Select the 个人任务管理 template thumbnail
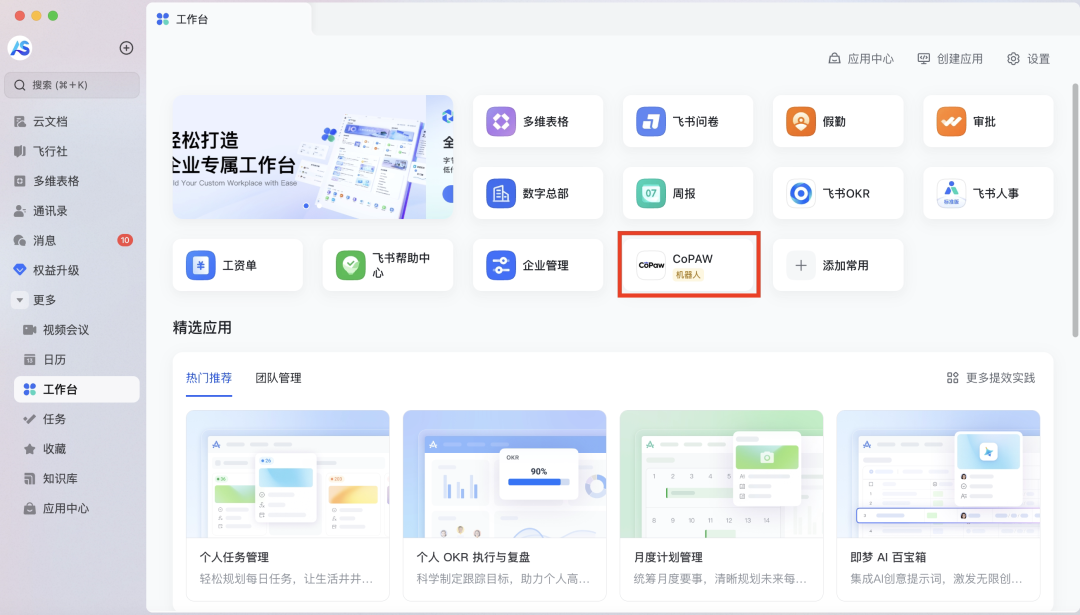The height and width of the screenshot is (615, 1080). pos(287,473)
